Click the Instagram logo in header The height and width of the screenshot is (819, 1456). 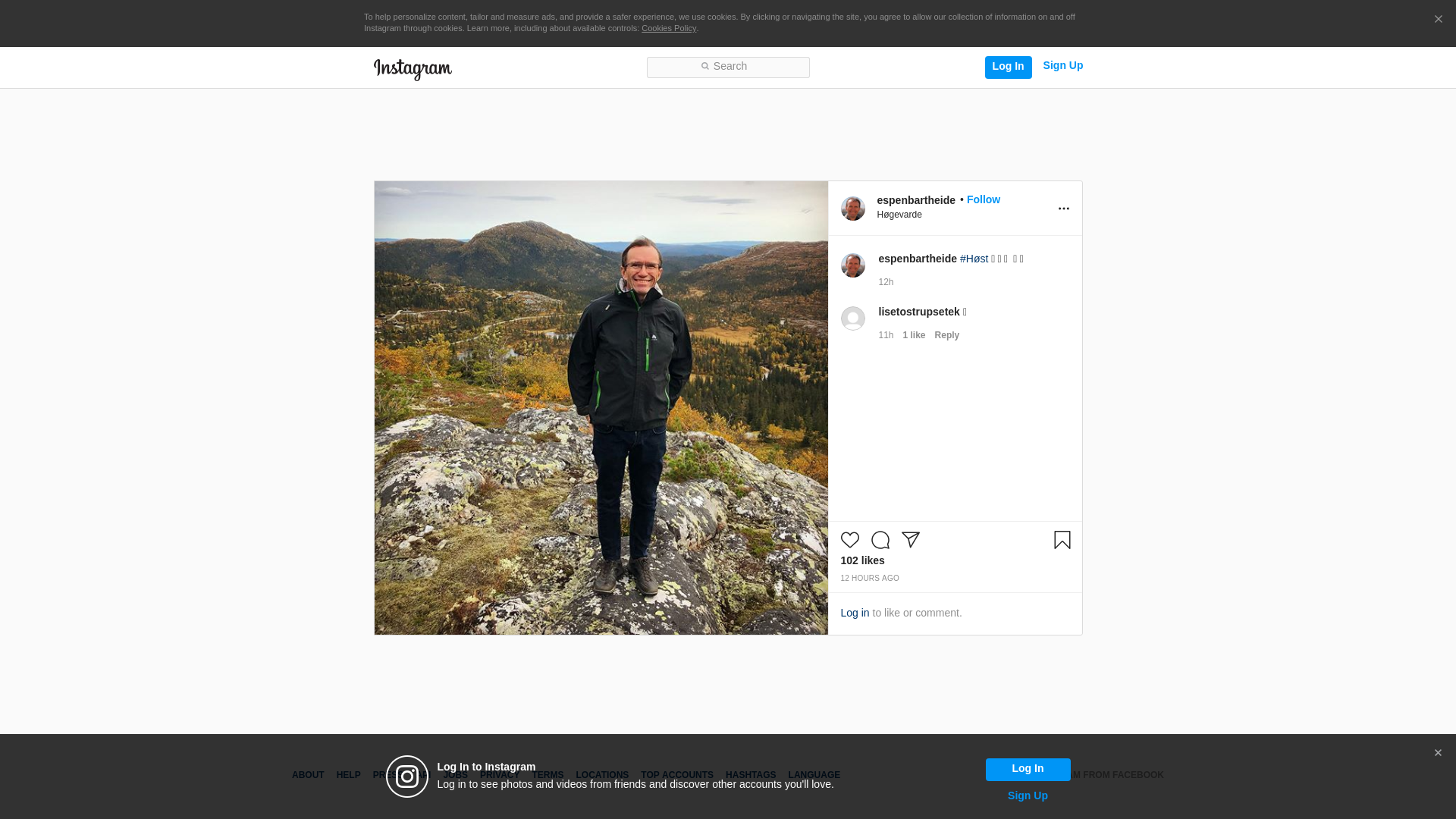pos(413,69)
